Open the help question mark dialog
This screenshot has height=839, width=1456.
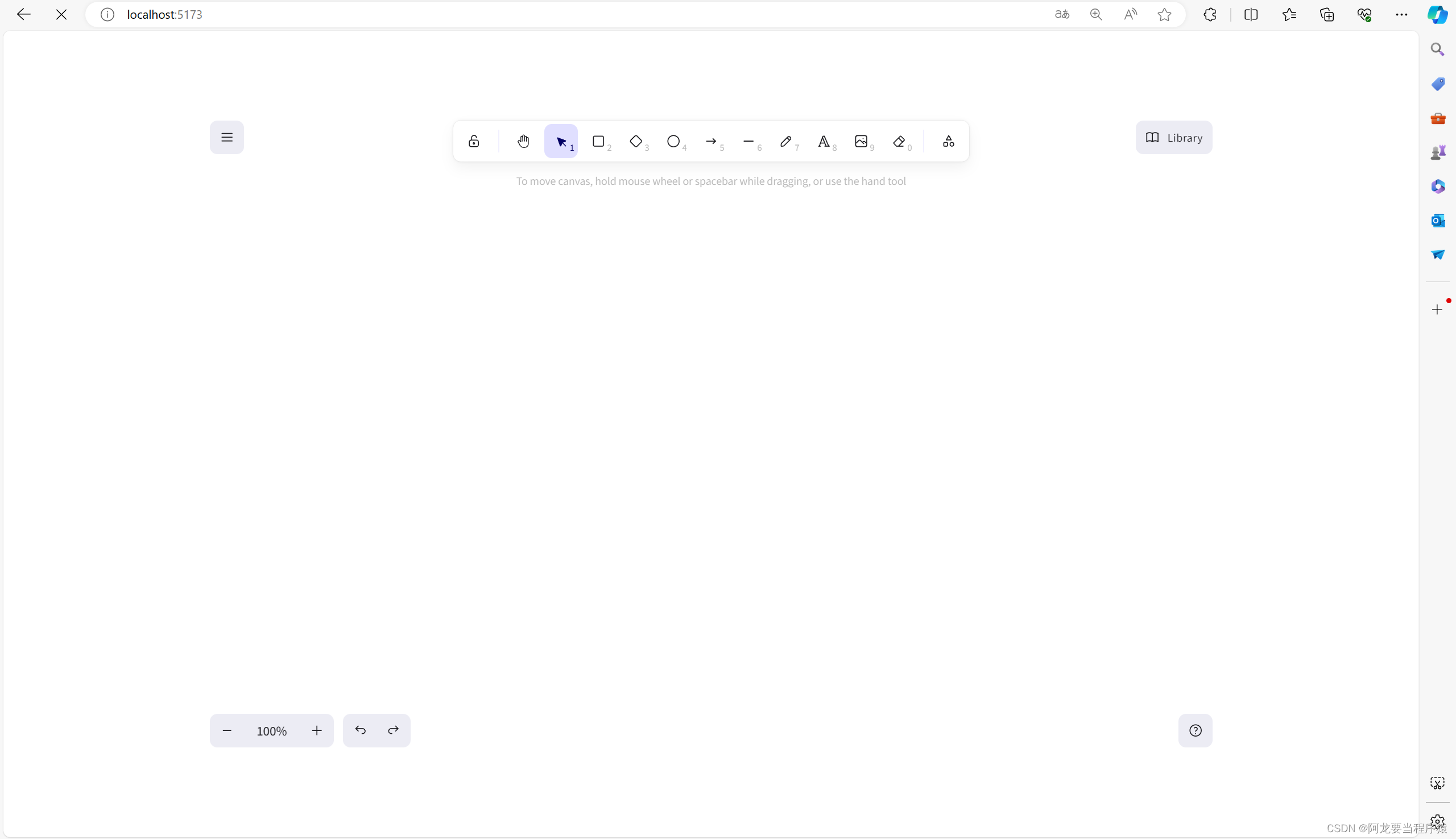[x=1196, y=731]
